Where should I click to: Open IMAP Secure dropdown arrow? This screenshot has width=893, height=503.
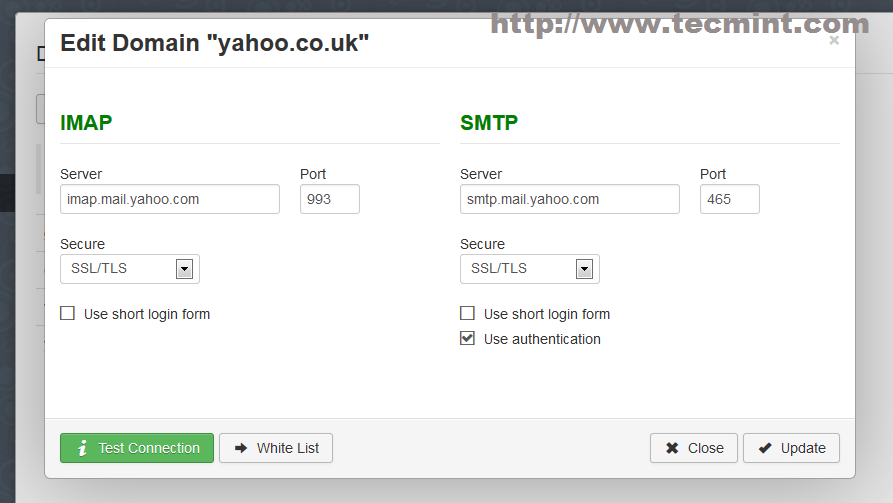(184, 269)
